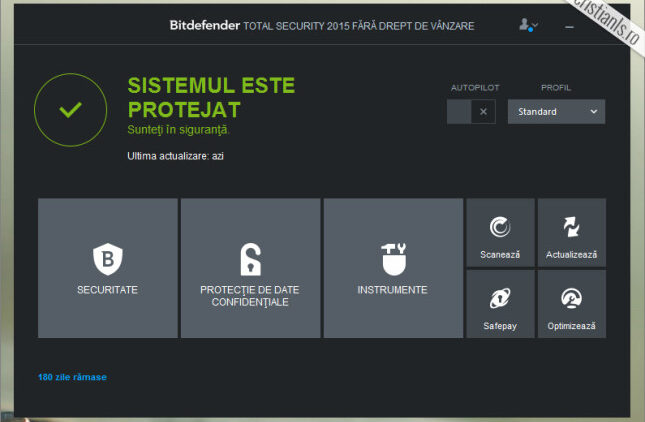Open the user account menu
Image resolution: width=645 pixels, height=422 pixels.
click(x=528, y=25)
